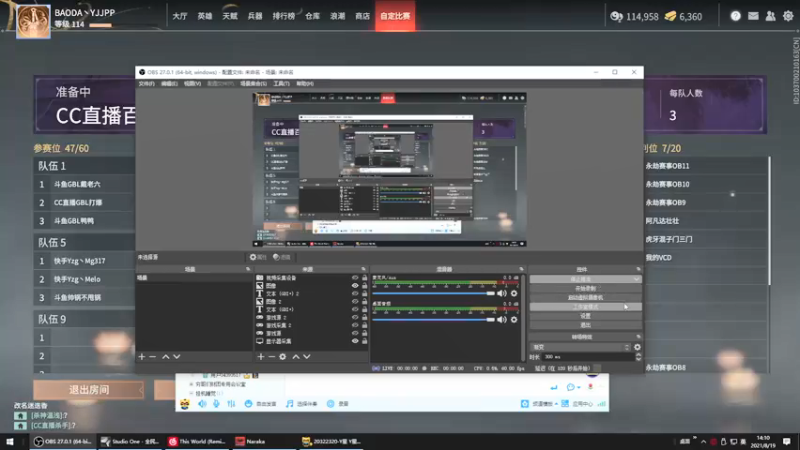Open OBS 文件 menu
Screen dimensions: 800x450
[x=146, y=84]
